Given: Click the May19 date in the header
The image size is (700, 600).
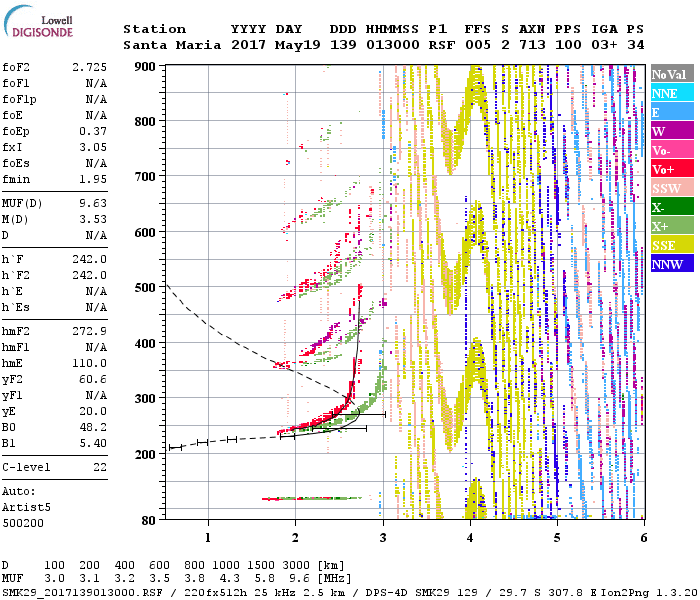Looking at the screenshot, I should pyautogui.click(x=297, y=46).
